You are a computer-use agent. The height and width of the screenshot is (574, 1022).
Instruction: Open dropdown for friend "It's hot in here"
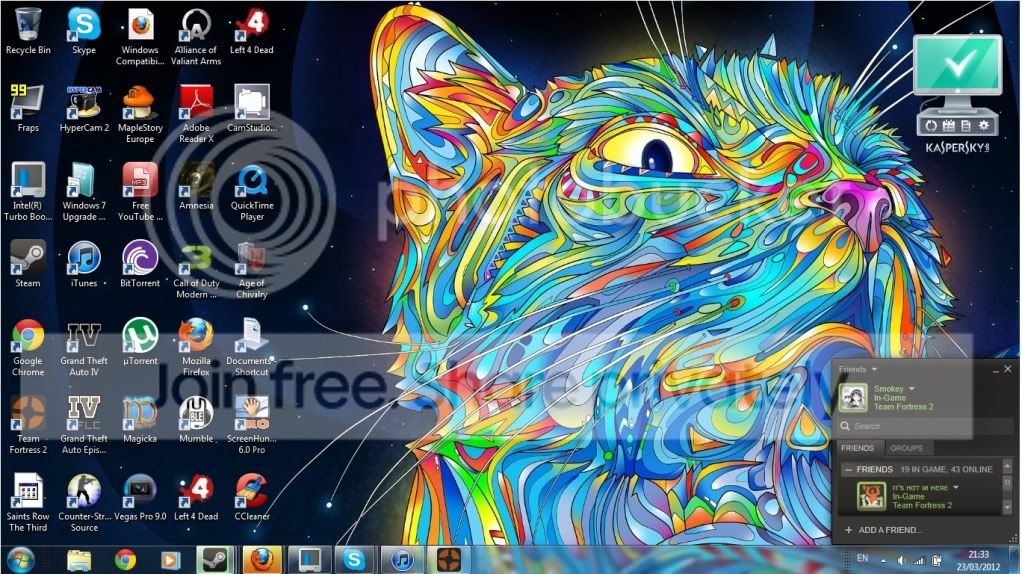click(956, 487)
